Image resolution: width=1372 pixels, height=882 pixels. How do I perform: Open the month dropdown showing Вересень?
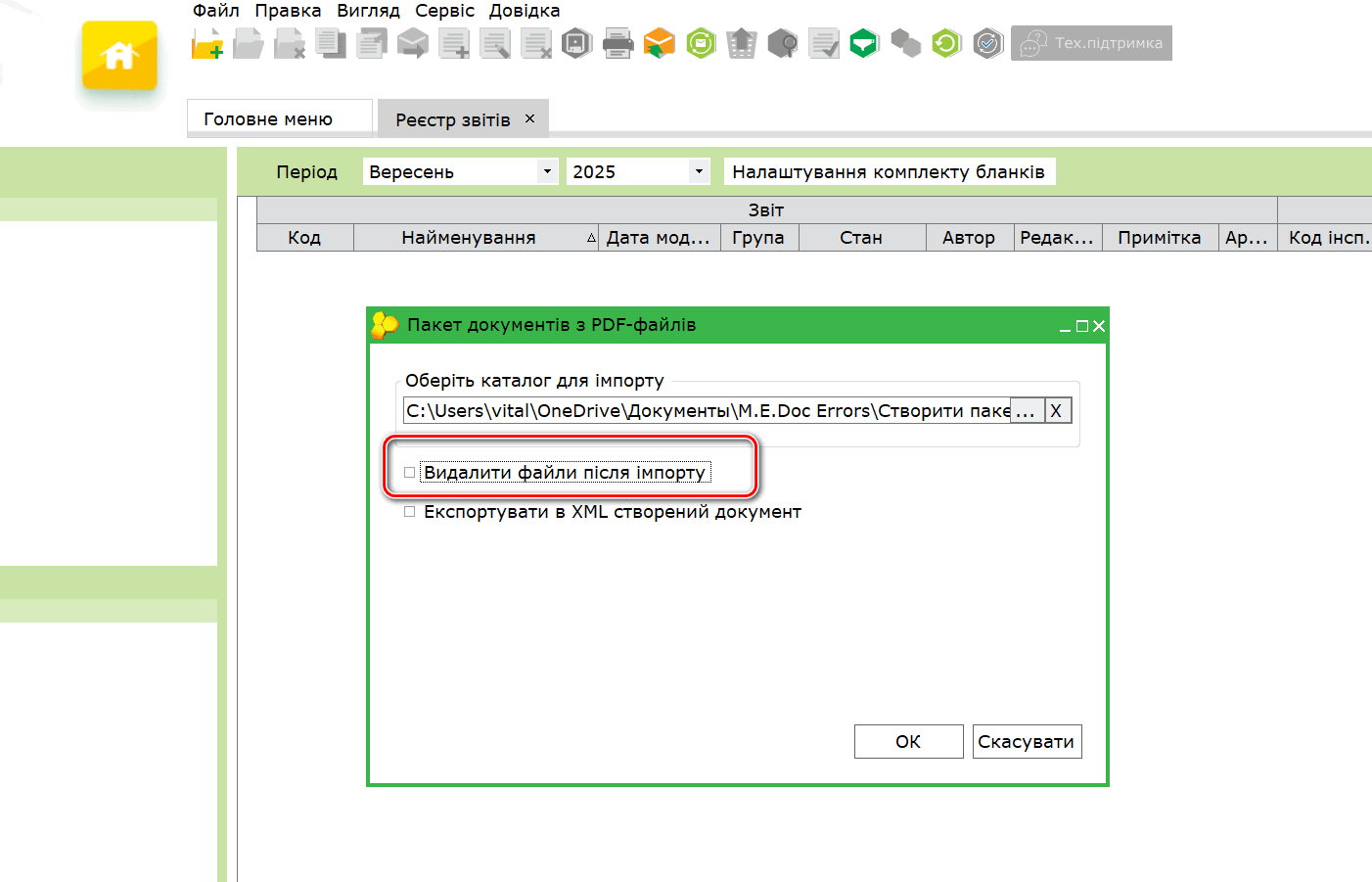click(547, 171)
